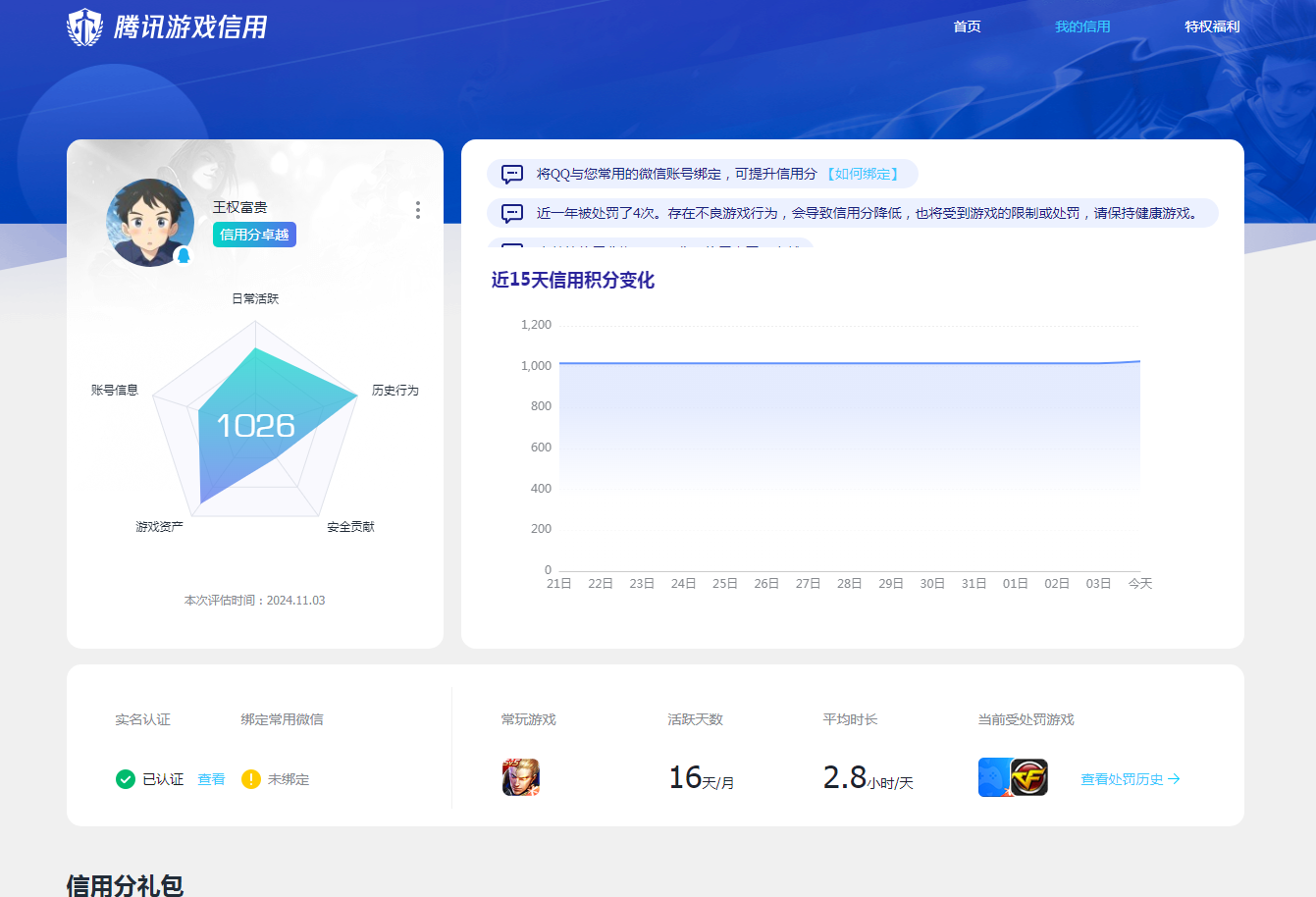Open the 特权福利 tab
Image resolution: width=1316 pixels, height=897 pixels.
tap(1212, 26)
